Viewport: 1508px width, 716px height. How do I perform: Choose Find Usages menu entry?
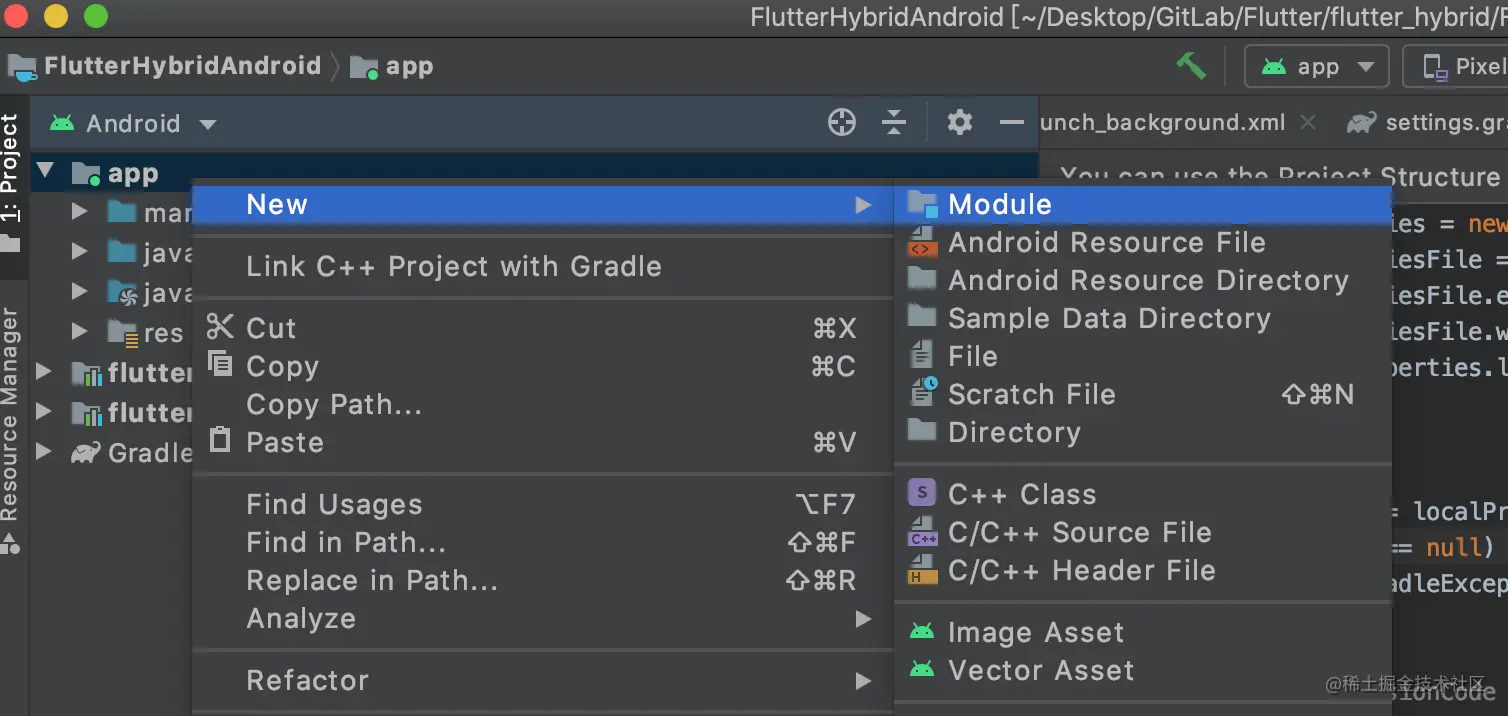pyautogui.click(x=540, y=505)
